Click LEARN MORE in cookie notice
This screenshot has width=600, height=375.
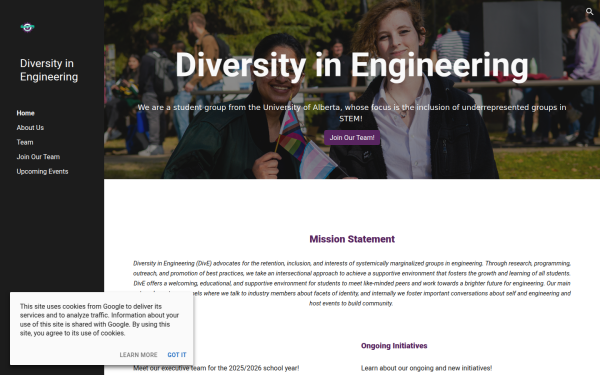pyautogui.click(x=139, y=355)
